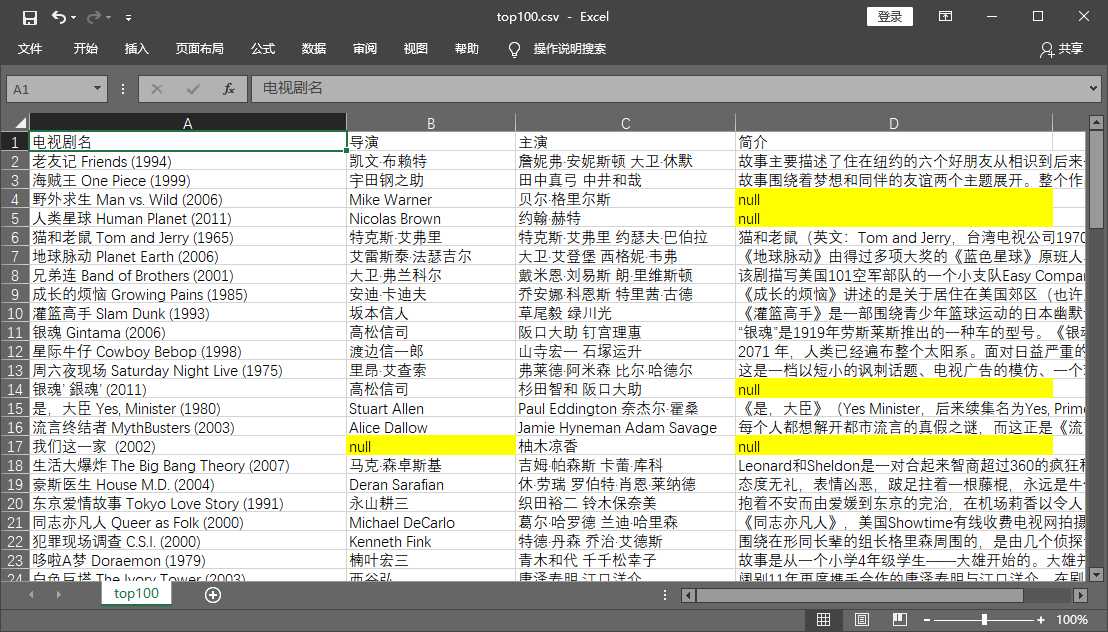Select director cell Mike Warner
This screenshot has height=632, width=1108.
click(431, 200)
